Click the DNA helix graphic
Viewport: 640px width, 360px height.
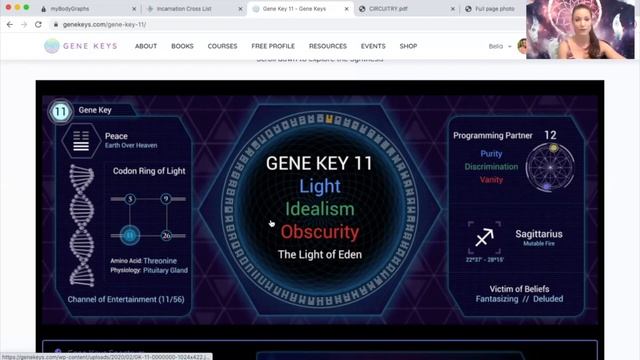point(82,225)
